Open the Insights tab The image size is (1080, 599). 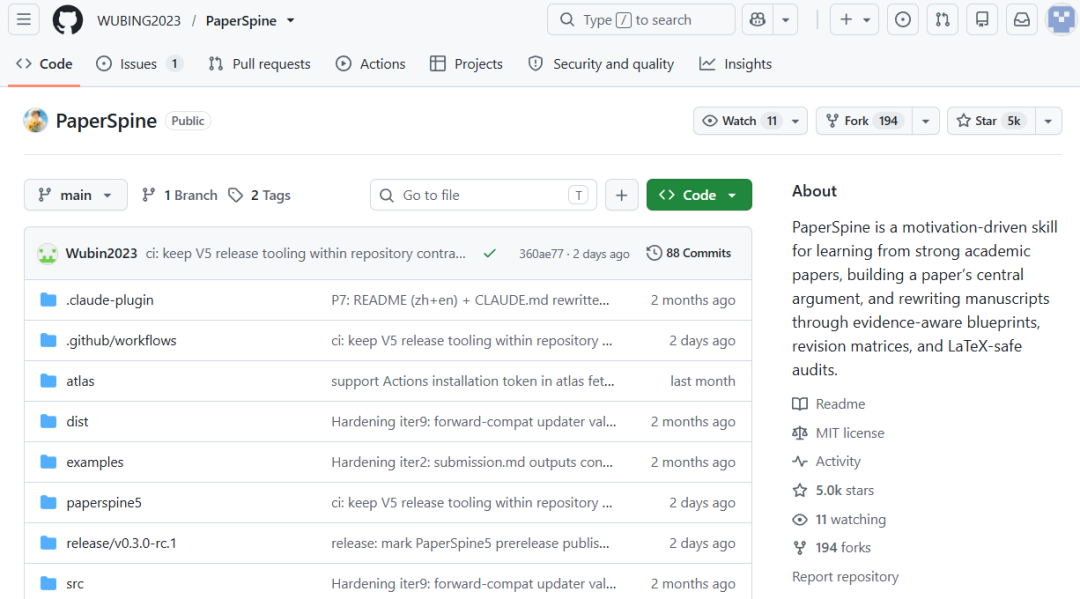[x=736, y=64]
